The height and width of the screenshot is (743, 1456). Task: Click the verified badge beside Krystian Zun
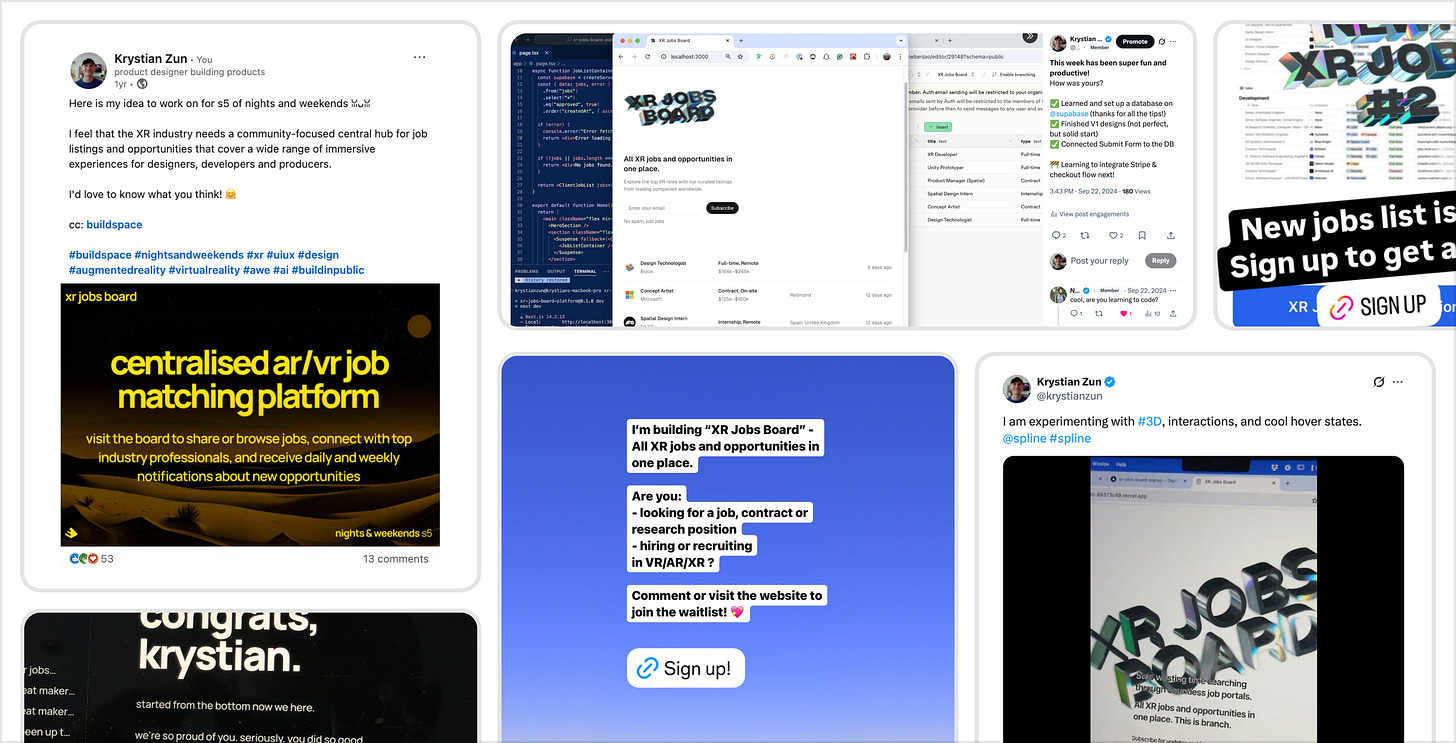click(x=1111, y=382)
